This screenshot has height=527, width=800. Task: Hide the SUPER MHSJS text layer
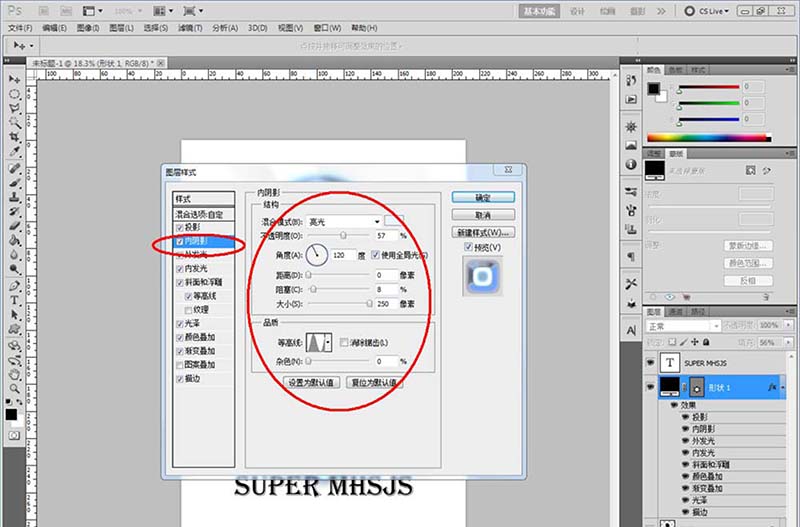pyautogui.click(x=651, y=363)
